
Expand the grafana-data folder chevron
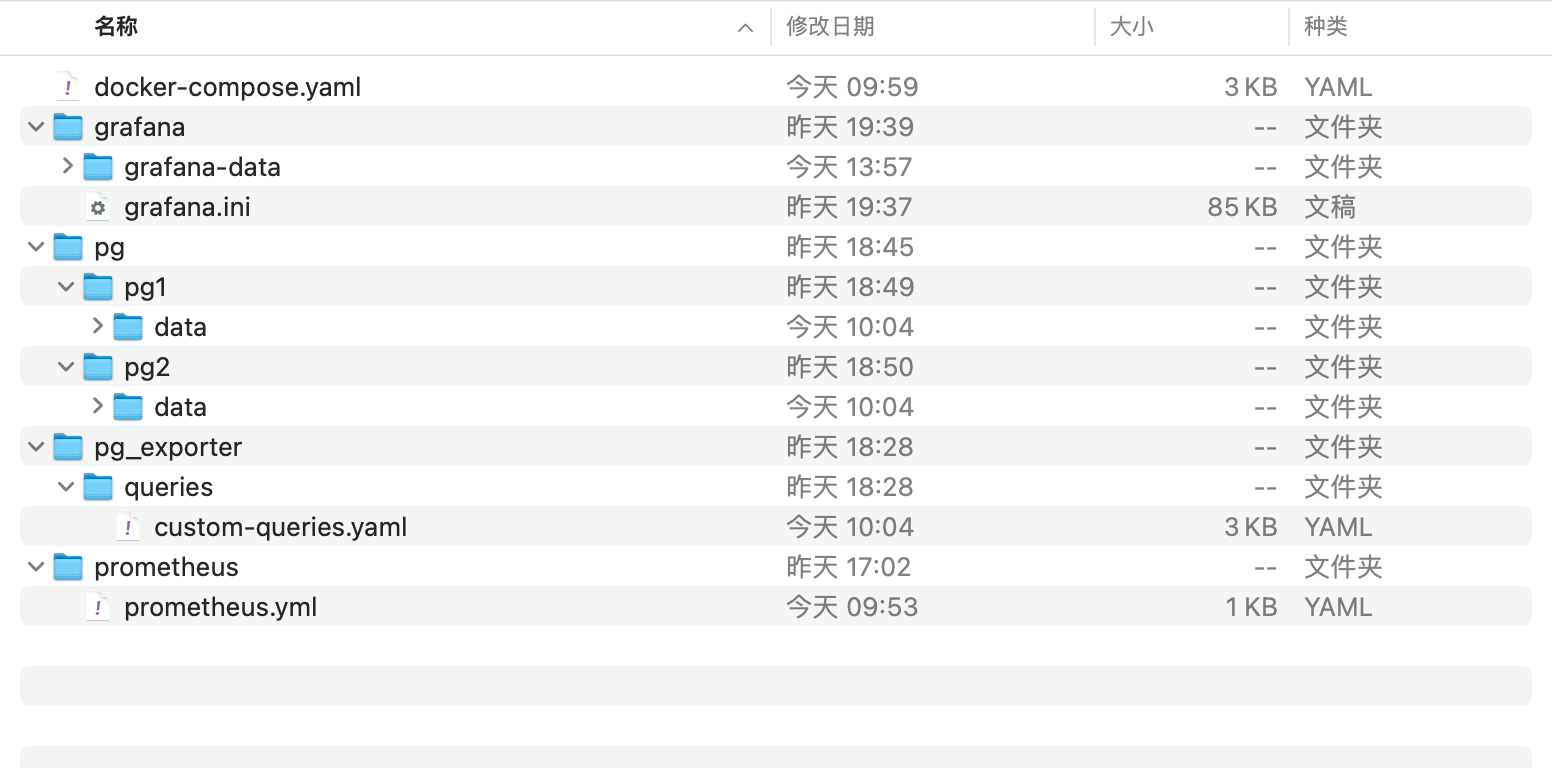coord(67,166)
